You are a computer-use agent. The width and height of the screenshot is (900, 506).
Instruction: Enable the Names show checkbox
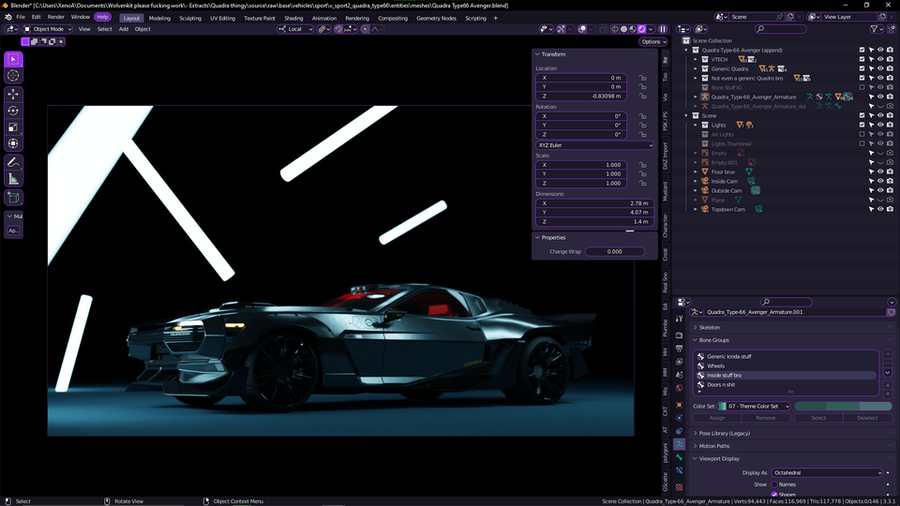(774, 485)
